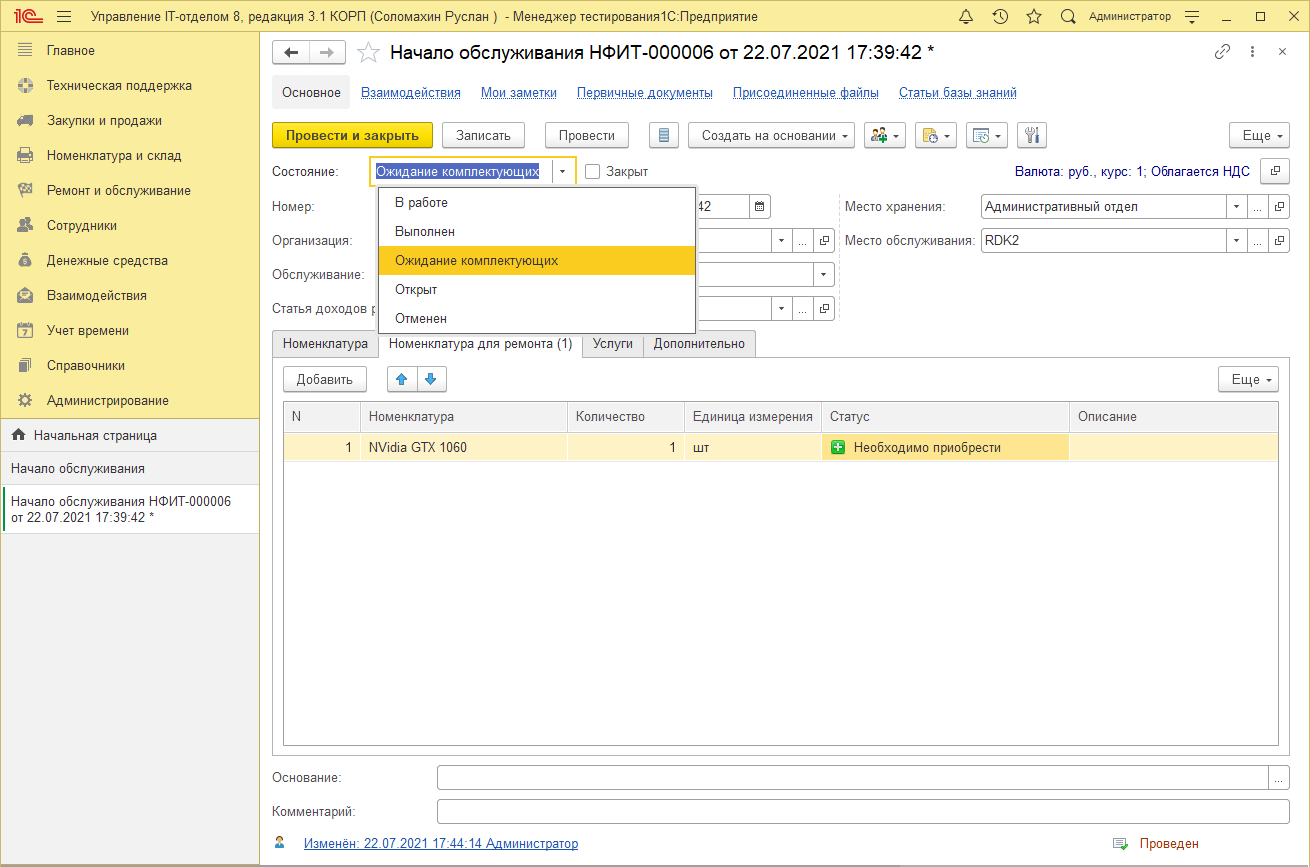This screenshot has height=867, width=1310.
Task: Toggle the Закрыт checkbox
Action: click(x=592, y=171)
